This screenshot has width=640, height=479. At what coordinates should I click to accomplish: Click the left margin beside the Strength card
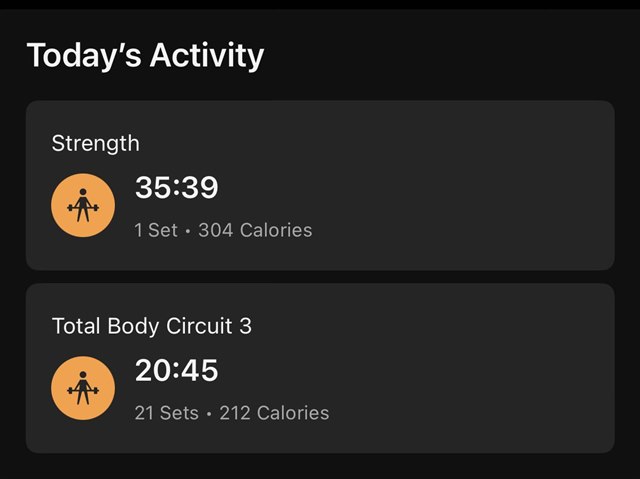[12, 185]
